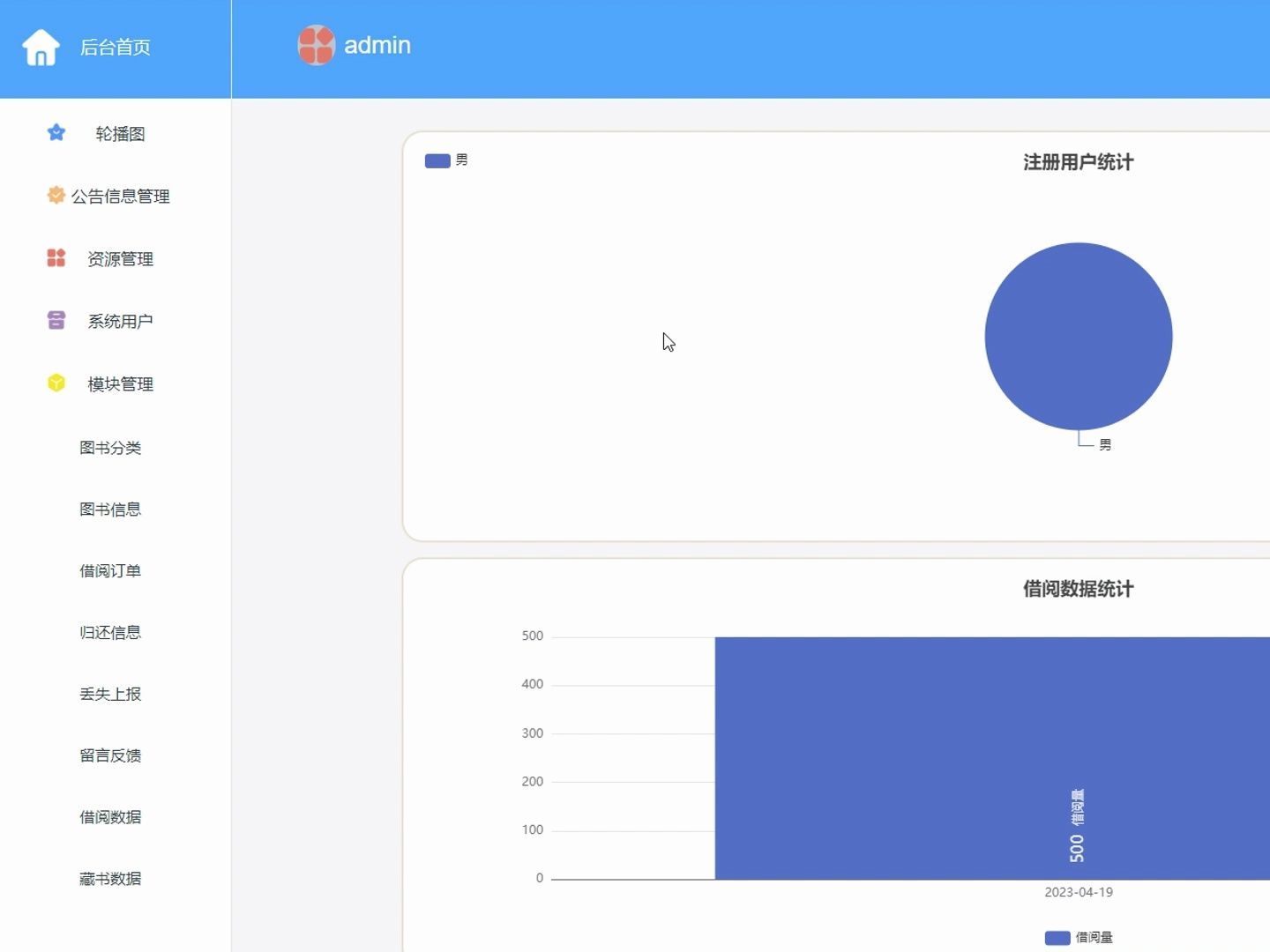This screenshot has width=1270, height=952.
Task: Click the admin avatar icon
Action: (317, 45)
